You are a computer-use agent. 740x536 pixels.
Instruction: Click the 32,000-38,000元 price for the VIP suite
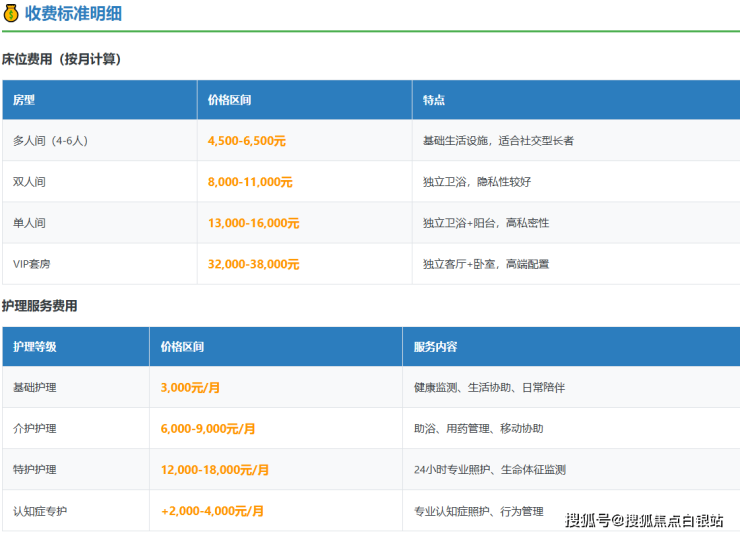point(253,264)
